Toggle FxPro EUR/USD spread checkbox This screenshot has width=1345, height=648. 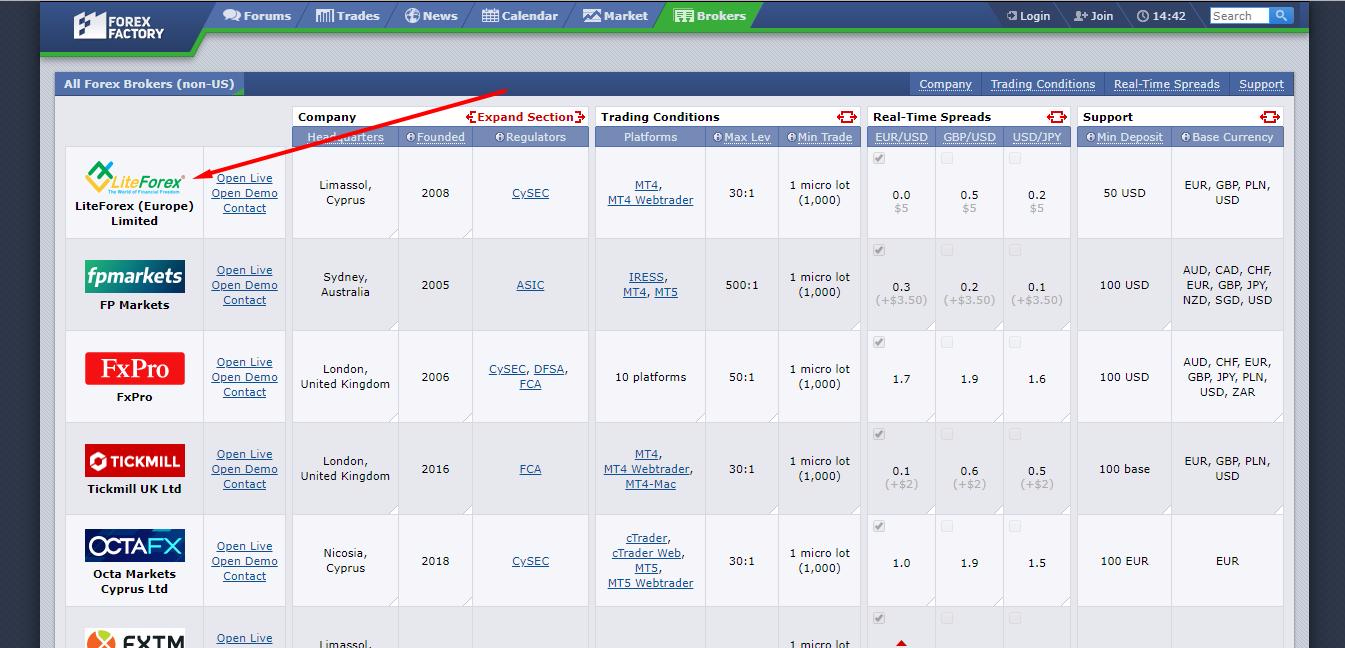879,342
